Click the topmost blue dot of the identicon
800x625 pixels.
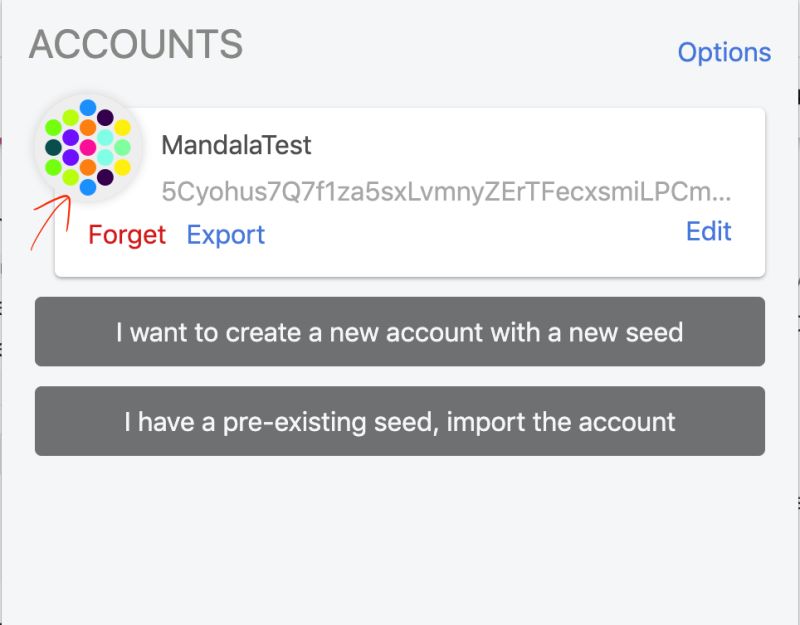pos(88,108)
